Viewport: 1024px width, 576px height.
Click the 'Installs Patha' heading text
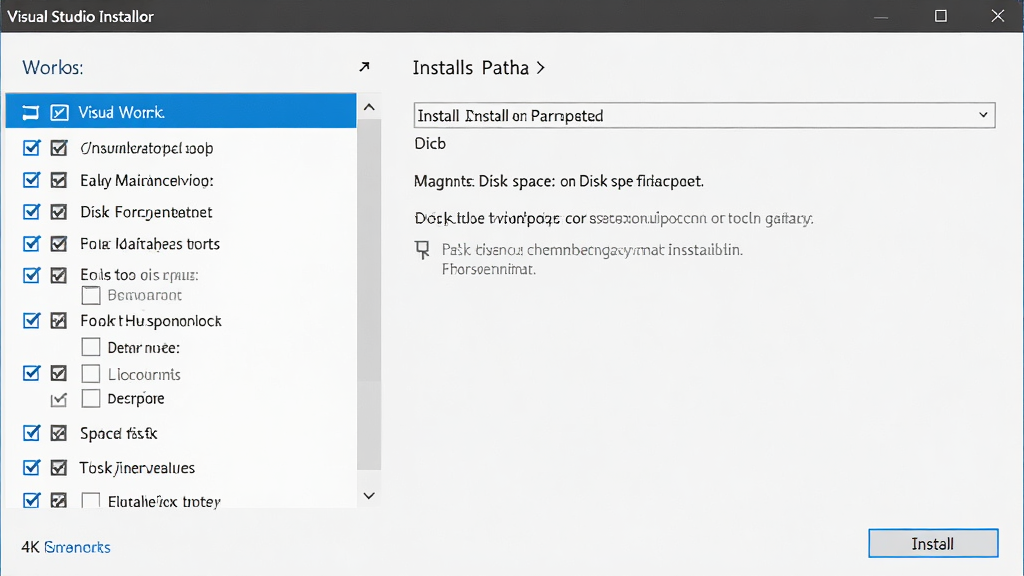(471, 68)
